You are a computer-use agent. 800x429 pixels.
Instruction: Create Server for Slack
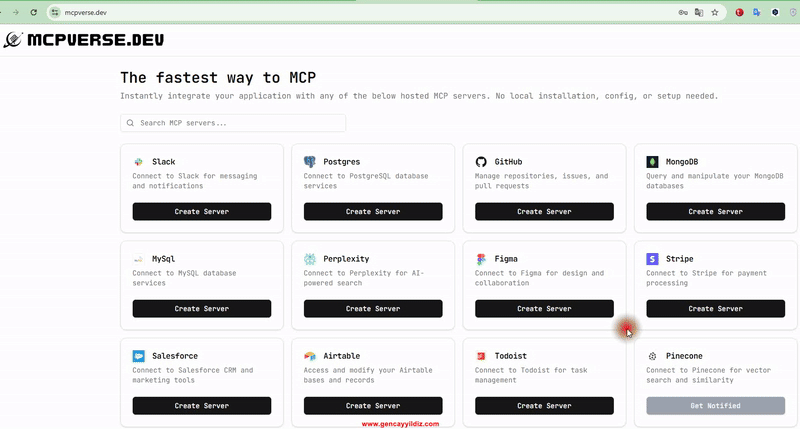pos(201,212)
